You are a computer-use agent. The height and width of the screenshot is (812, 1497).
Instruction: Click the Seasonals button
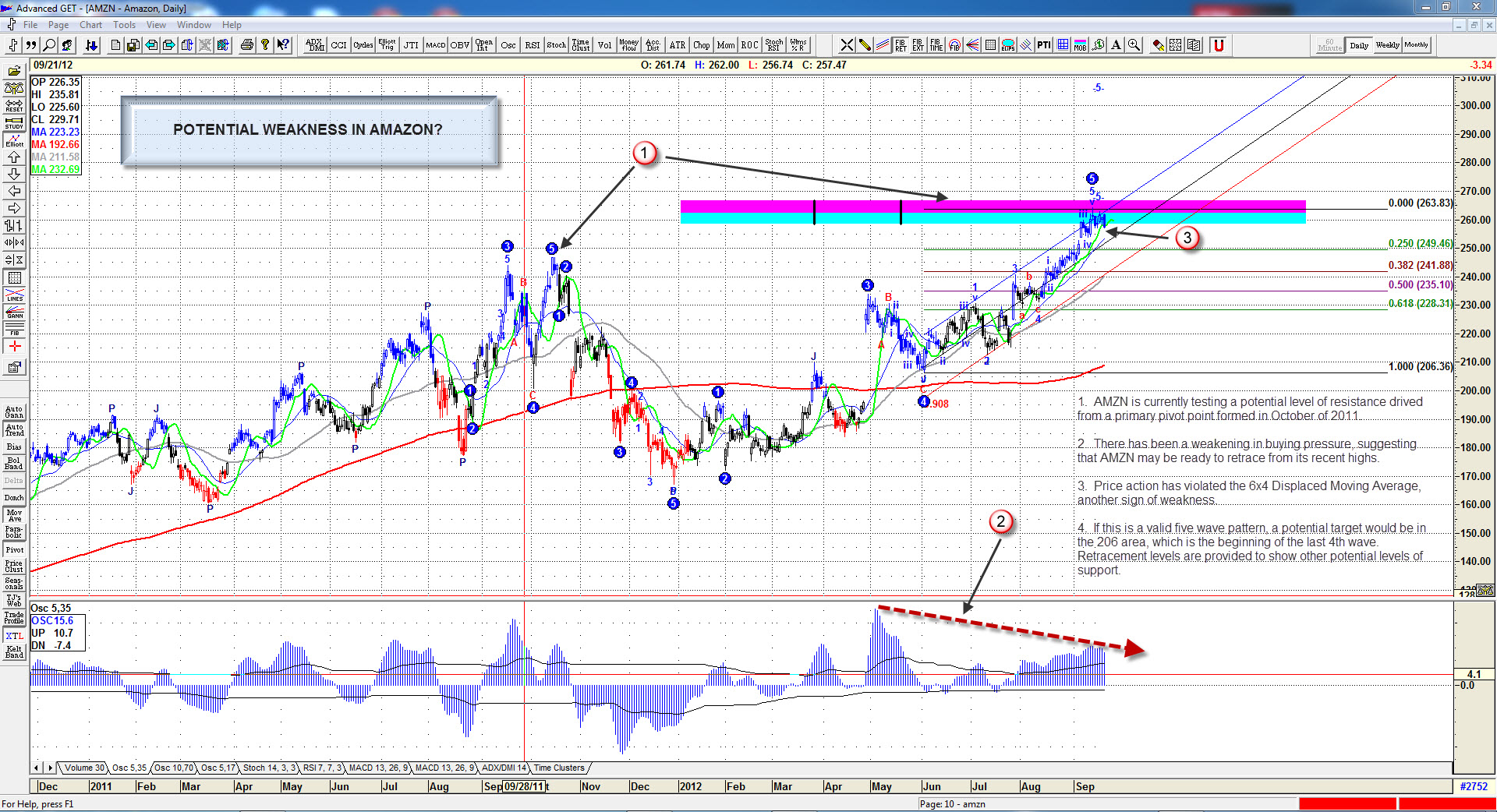[14, 584]
